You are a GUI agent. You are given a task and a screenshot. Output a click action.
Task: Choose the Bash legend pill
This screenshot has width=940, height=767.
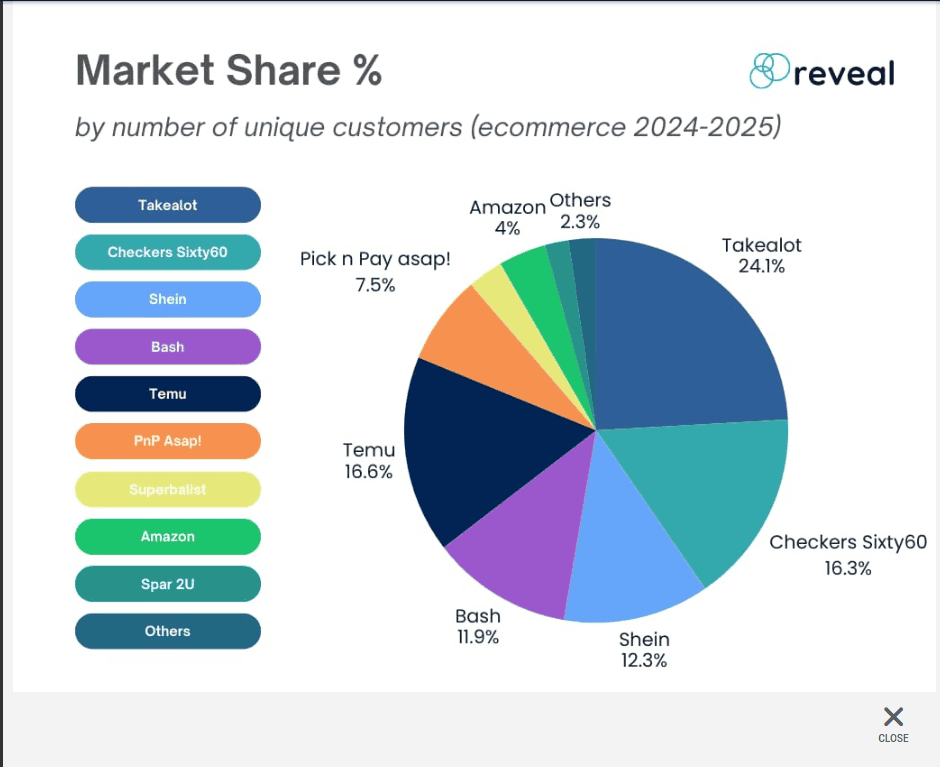[168, 347]
